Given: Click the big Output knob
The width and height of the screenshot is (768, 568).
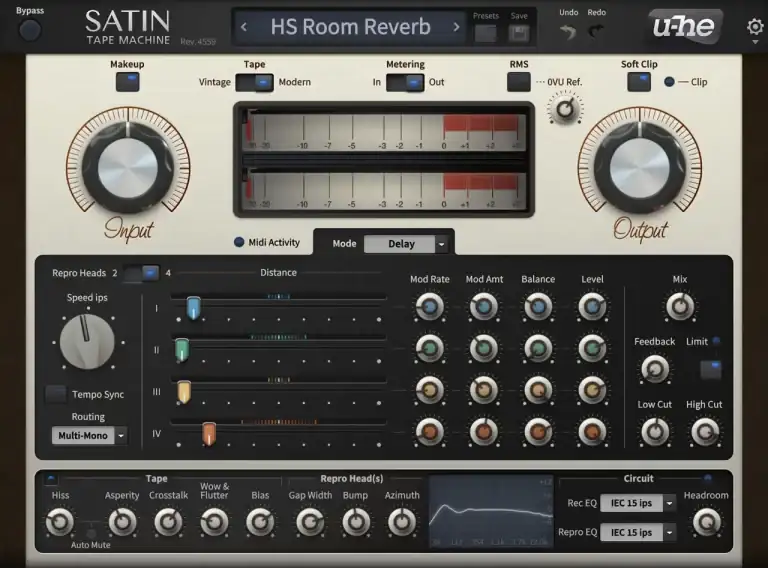Looking at the screenshot, I should (639, 168).
